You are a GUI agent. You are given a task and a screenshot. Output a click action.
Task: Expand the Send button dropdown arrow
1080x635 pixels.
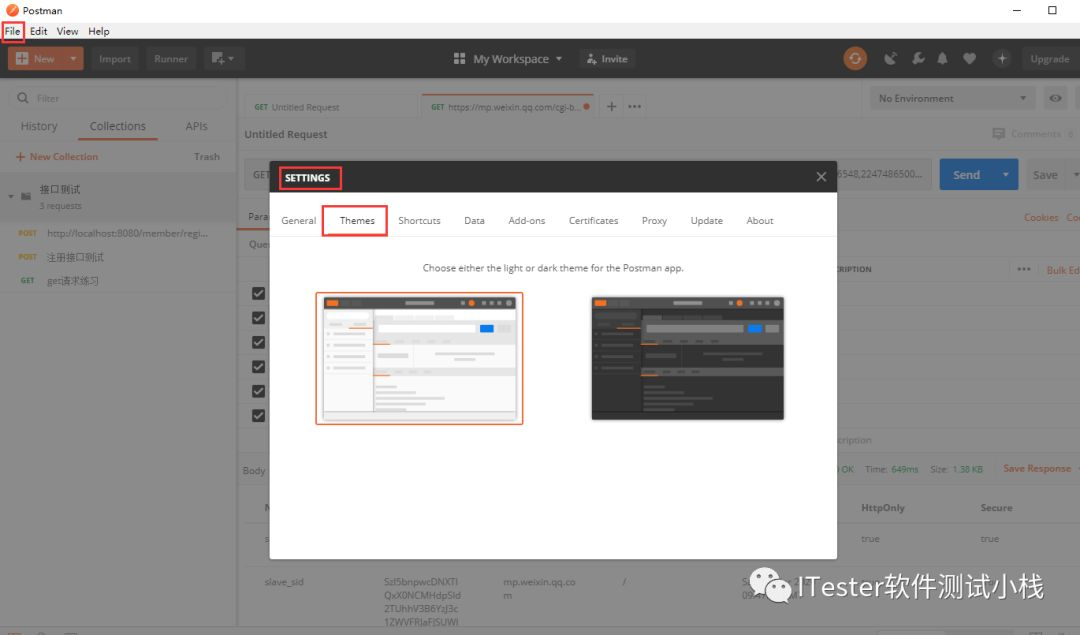tap(1006, 175)
